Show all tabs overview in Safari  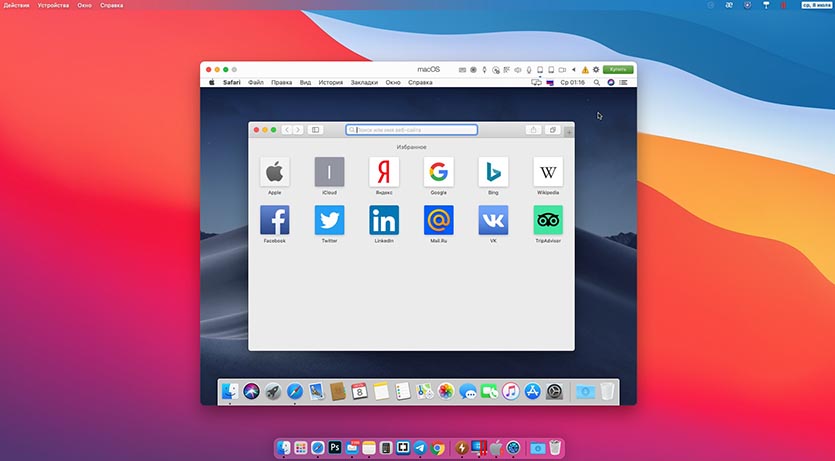pos(553,130)
